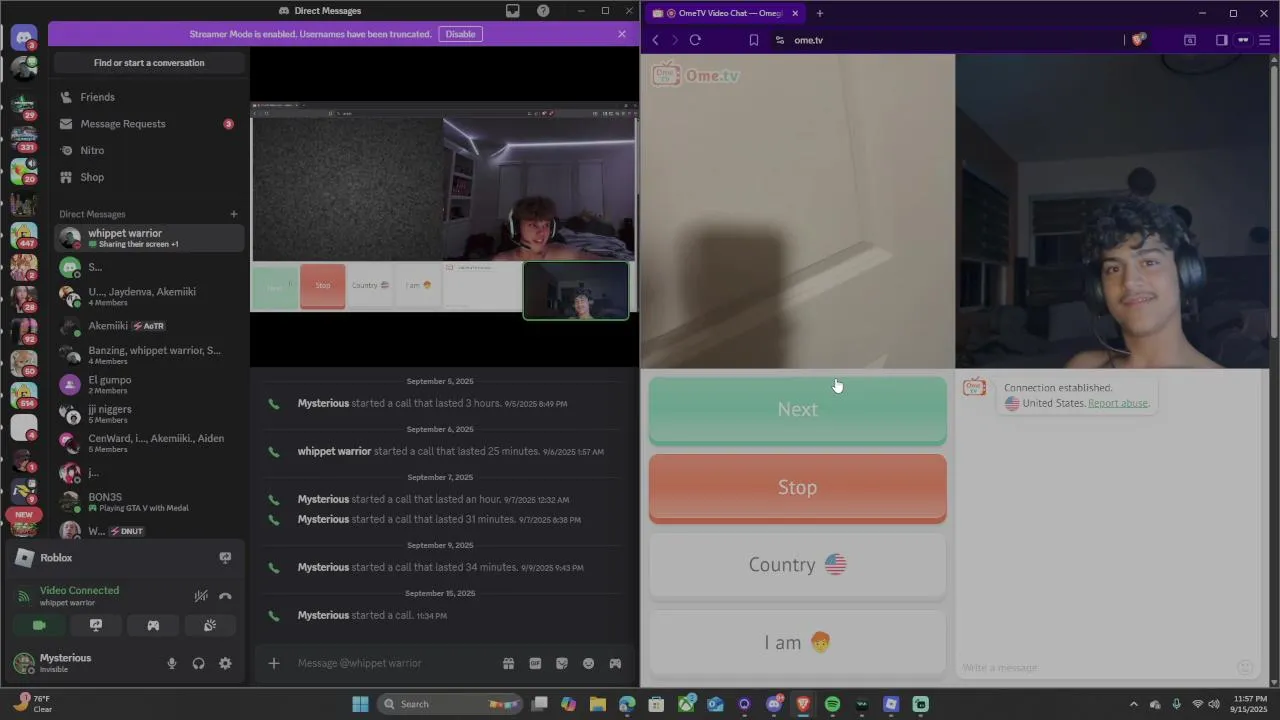
Task: Open Find or start a conversation search
Action: click(x=149, y=63)
